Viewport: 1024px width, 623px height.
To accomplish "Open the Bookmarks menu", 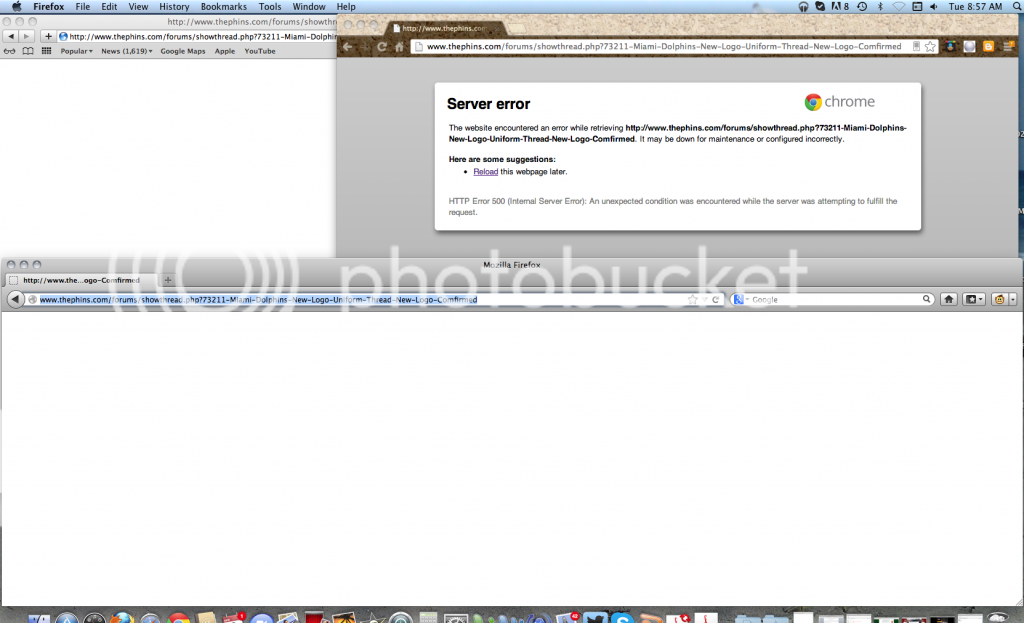I will coord(223,6).
